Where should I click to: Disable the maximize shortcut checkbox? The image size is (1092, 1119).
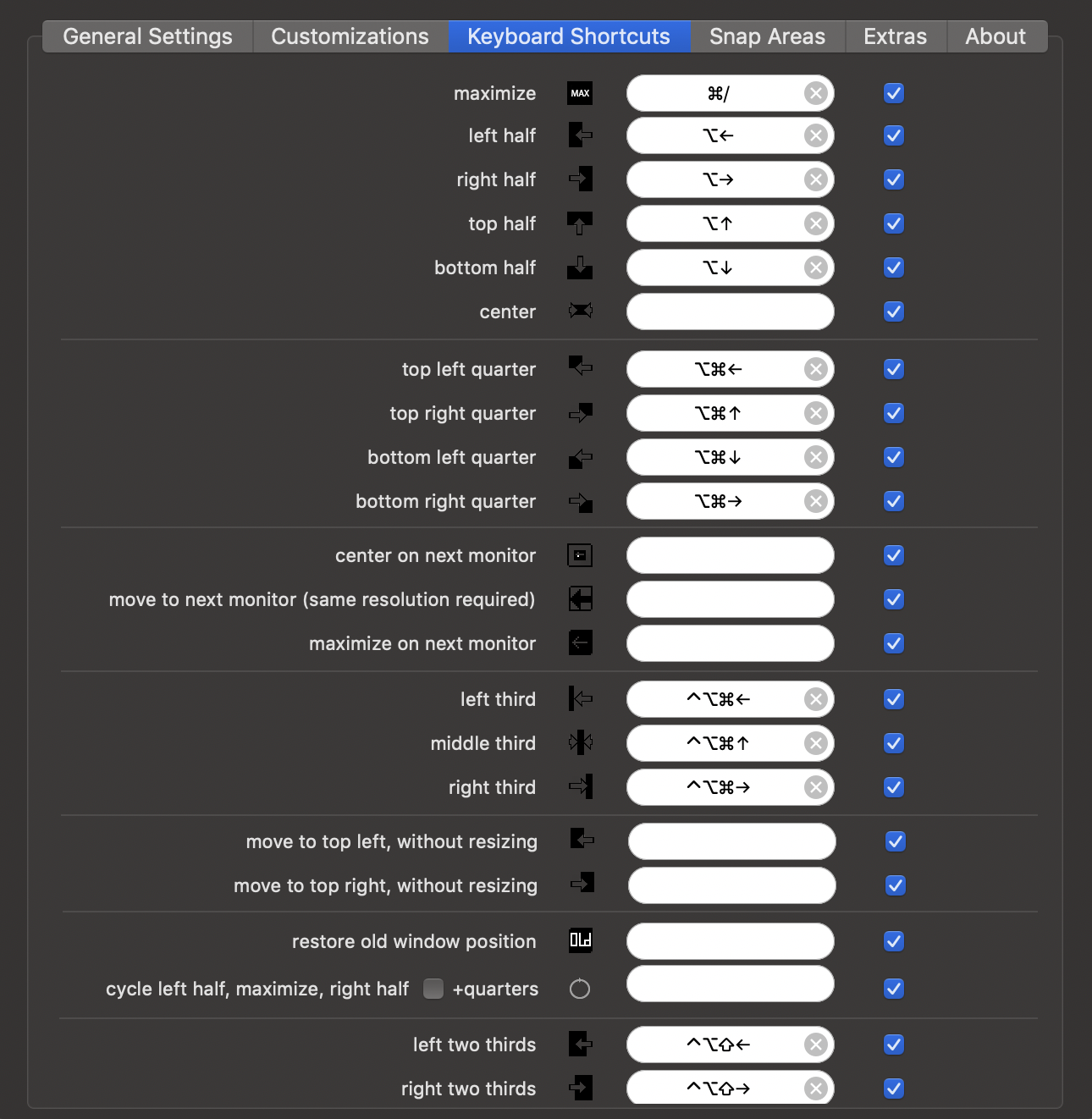pos(894,93)
